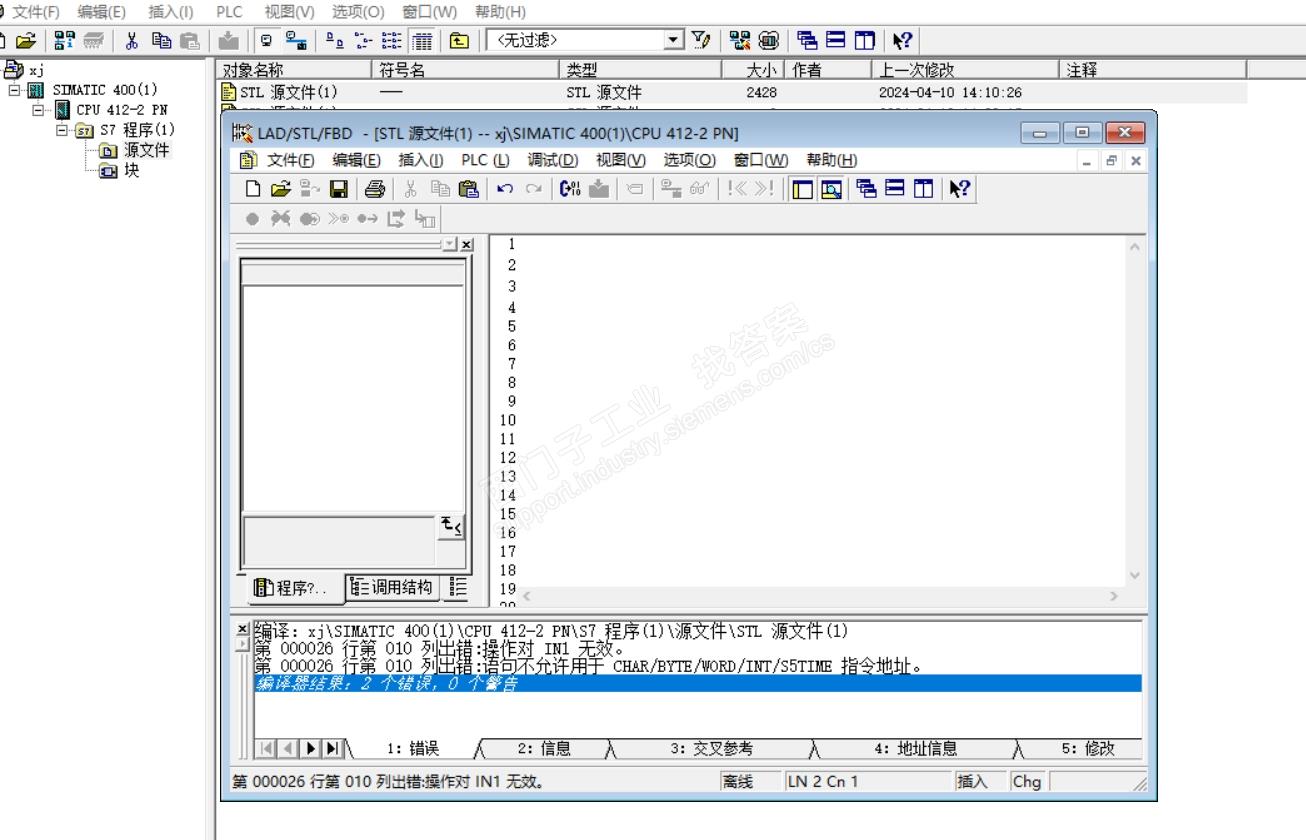The height and width of the screenshot is (840, 1306).
Task: Open PLC (L) menu in LAD/STL/FBD window
Action: pos(485,160)
